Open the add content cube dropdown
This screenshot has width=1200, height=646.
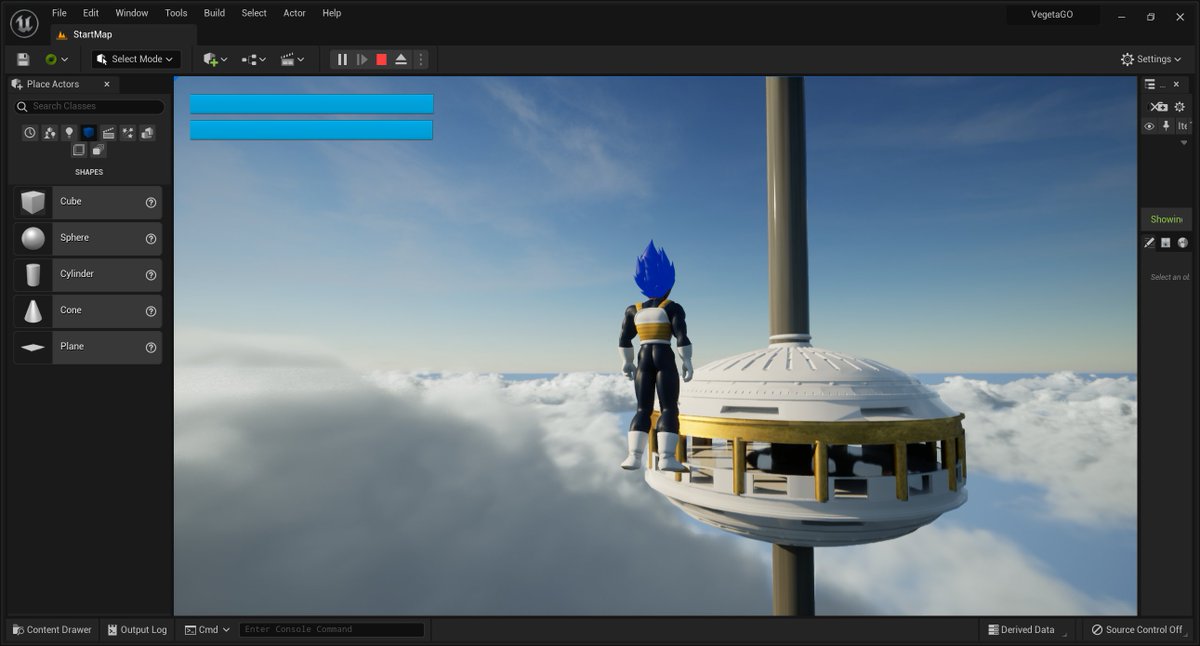(215, 59)
